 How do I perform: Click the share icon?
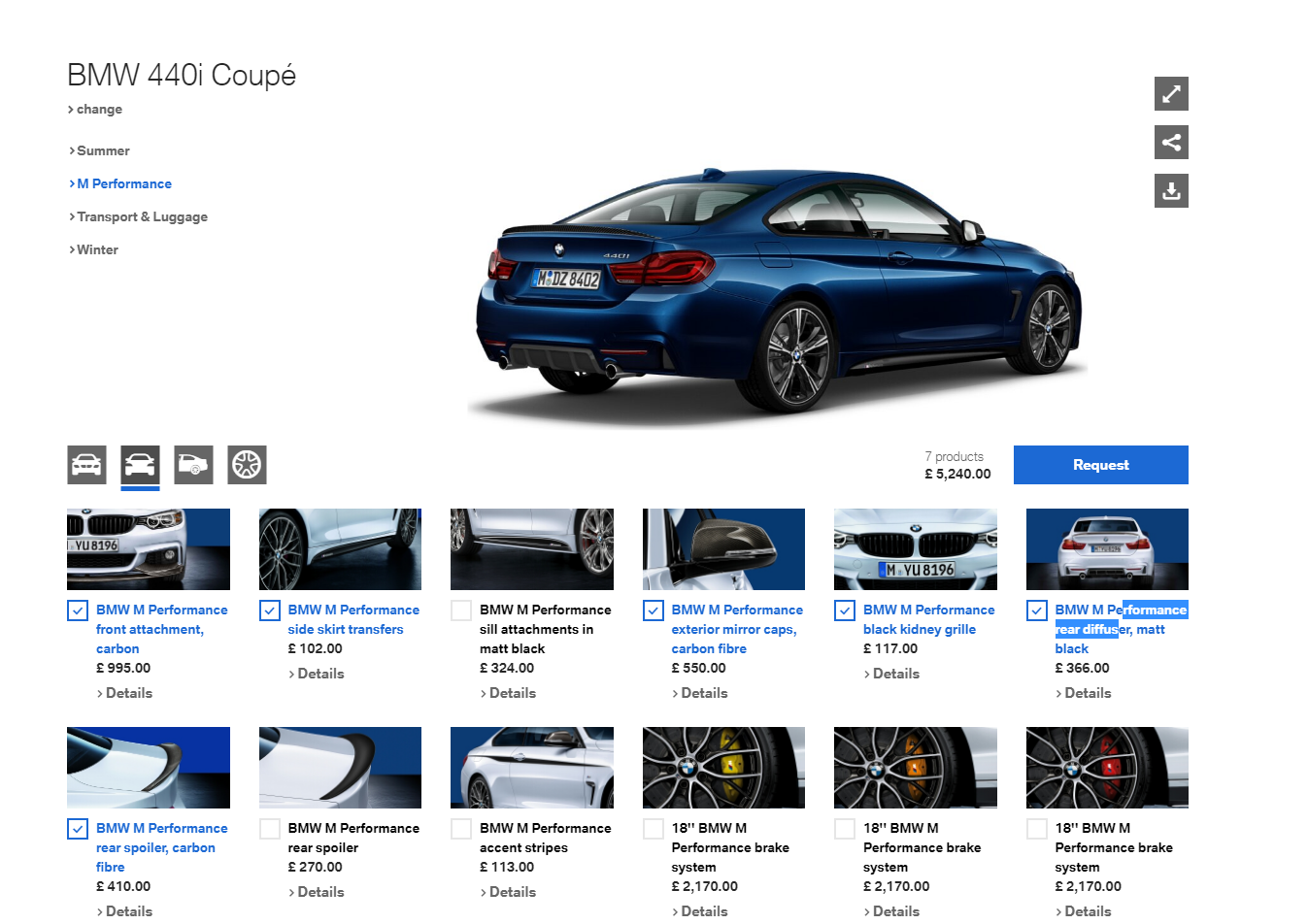click(1171, 143)
